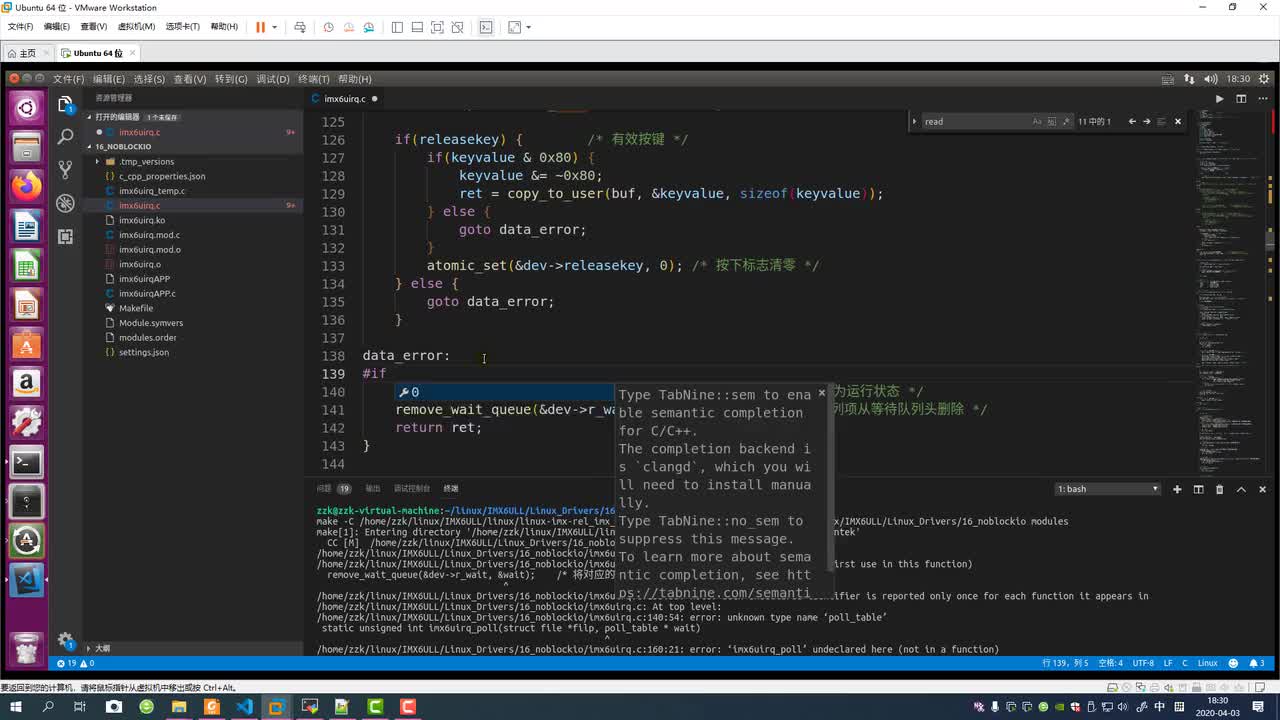Open Amazon from Ubuntu dock

(26, 383)
